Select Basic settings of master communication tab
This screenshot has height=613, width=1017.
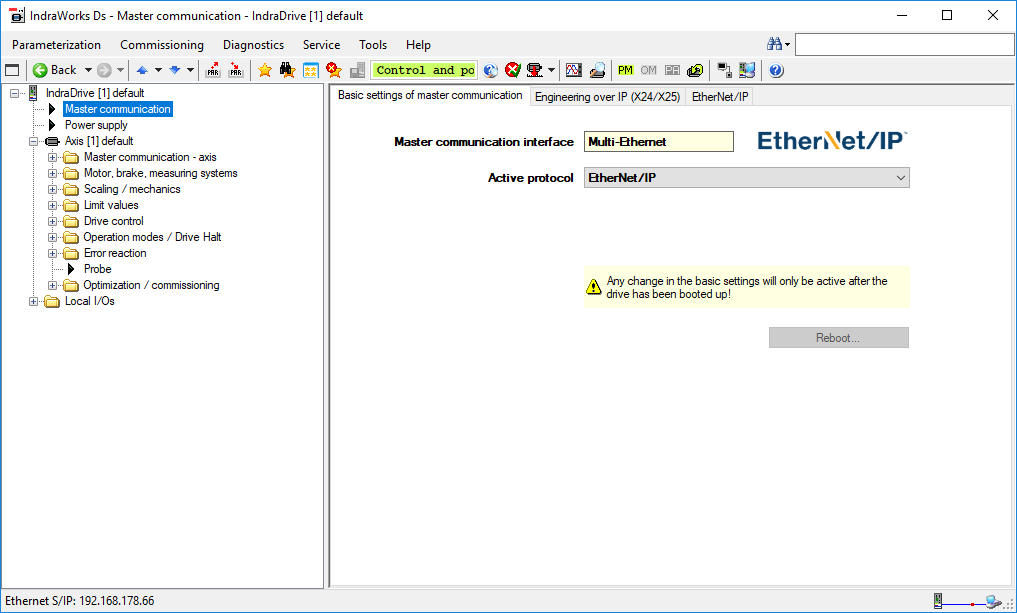coord(430,95)
